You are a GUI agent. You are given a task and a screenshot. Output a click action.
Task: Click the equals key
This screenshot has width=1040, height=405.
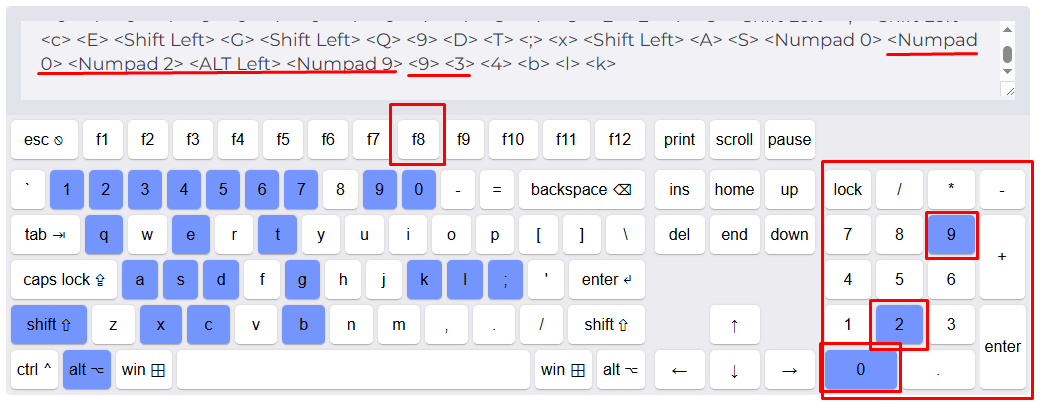497,190
